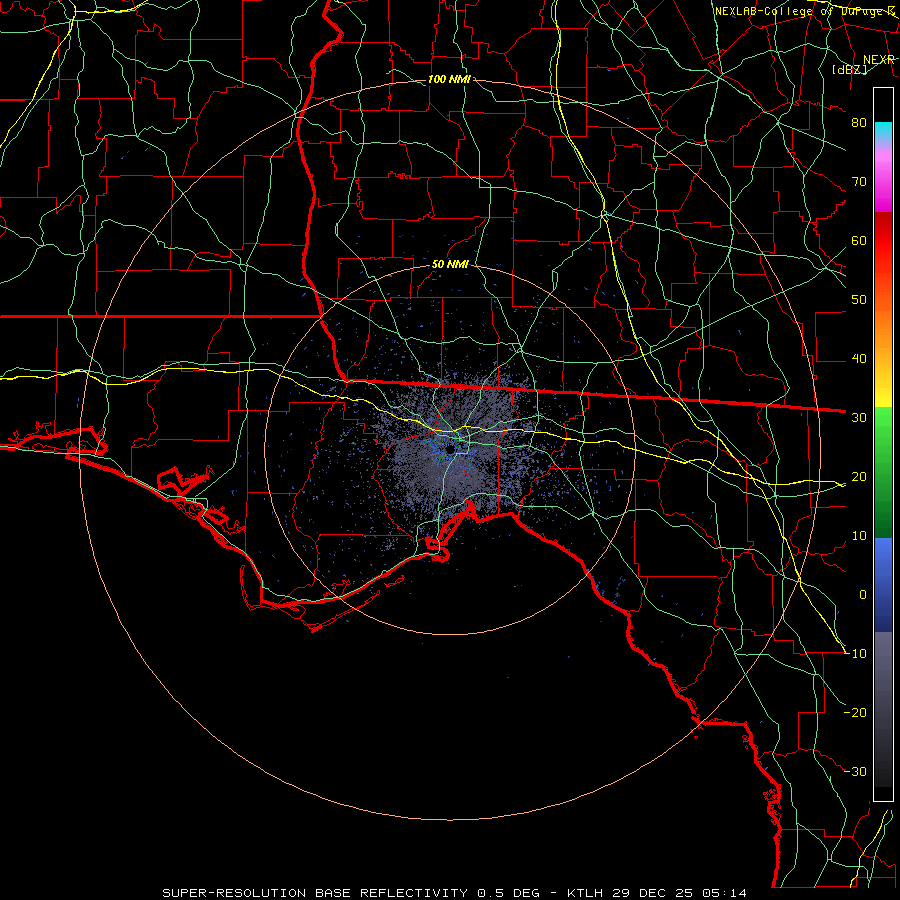Click the 60 dBZ scale value
The image size is (900, 900).
[x=859, y=241]
